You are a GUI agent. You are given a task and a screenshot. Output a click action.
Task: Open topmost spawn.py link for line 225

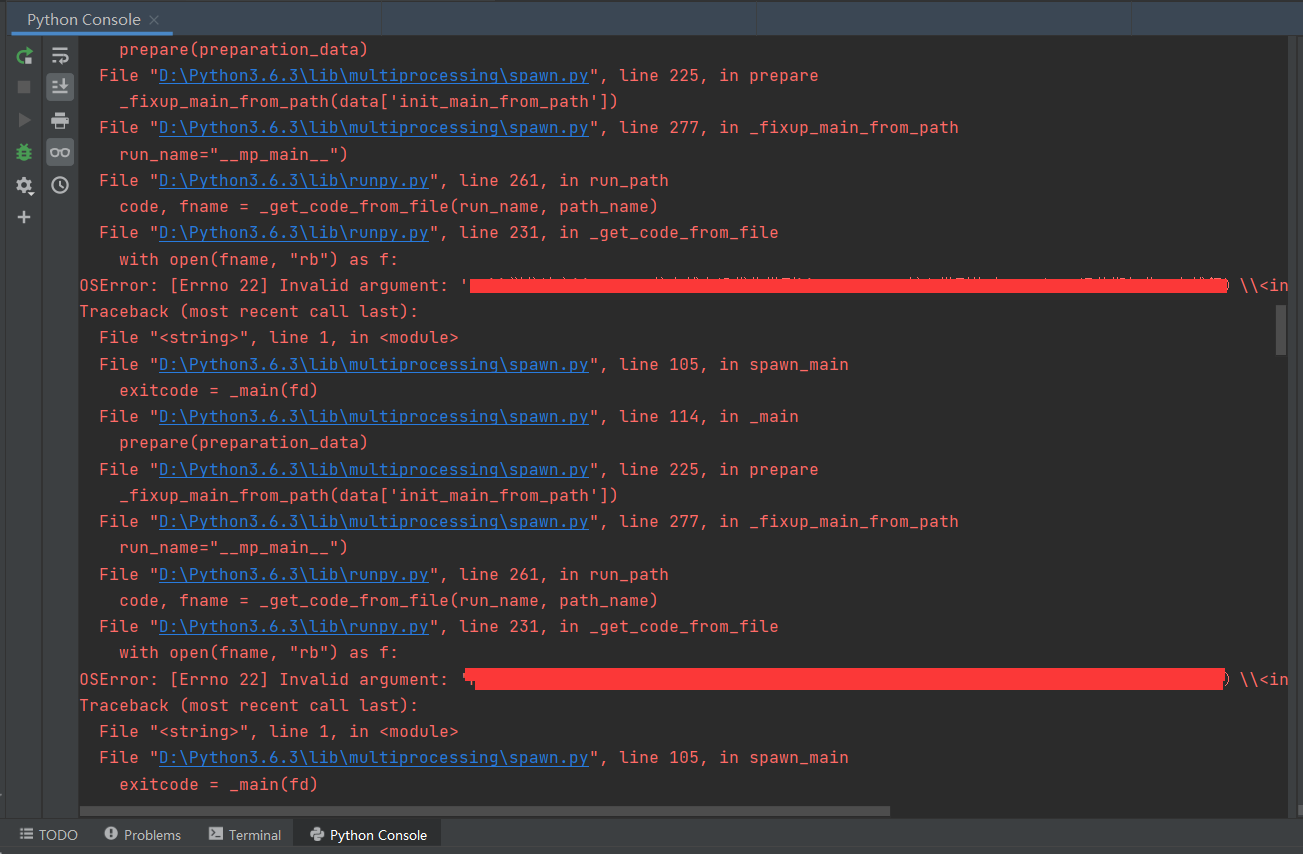coord(373,75)
